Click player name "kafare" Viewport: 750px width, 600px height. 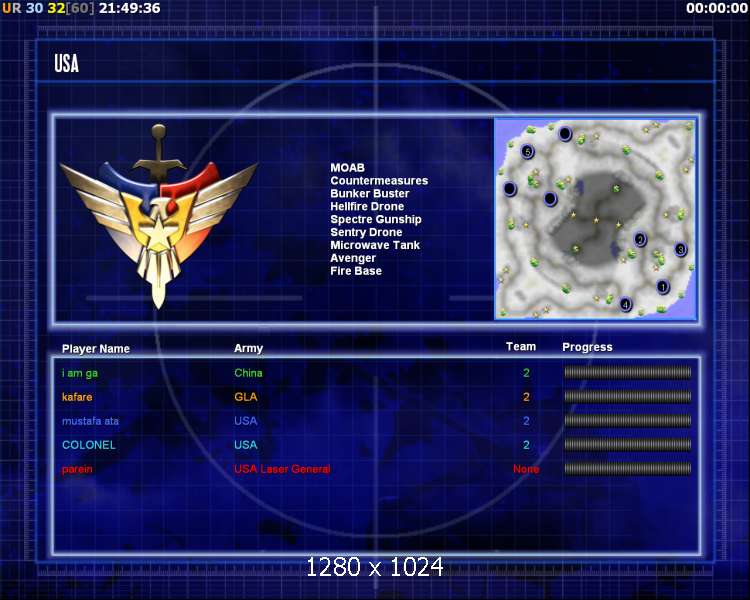pos(77,397)
